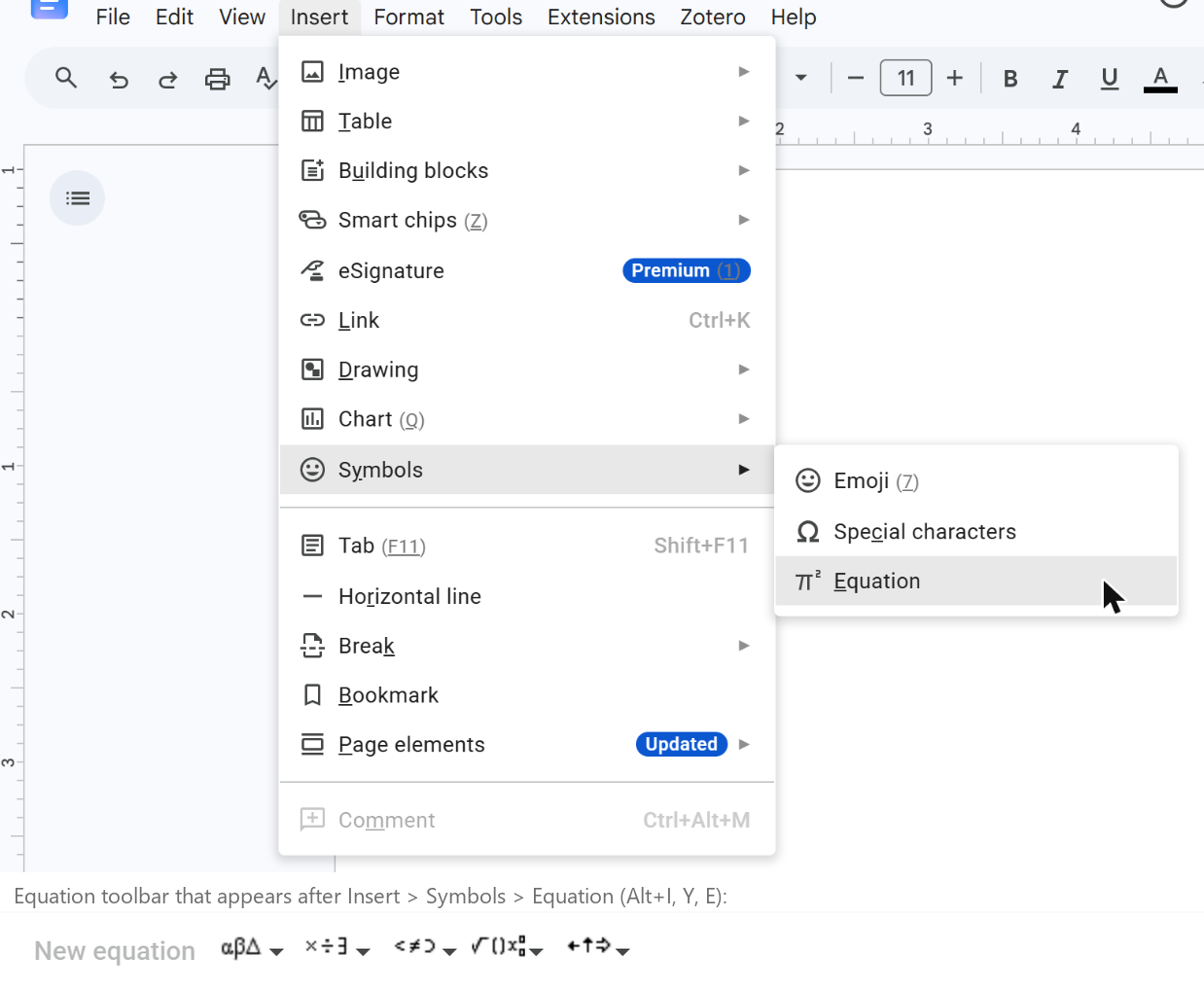Viewport: 1204px width, 988px height.
Task: Open the Help menu
Action: 794,18
